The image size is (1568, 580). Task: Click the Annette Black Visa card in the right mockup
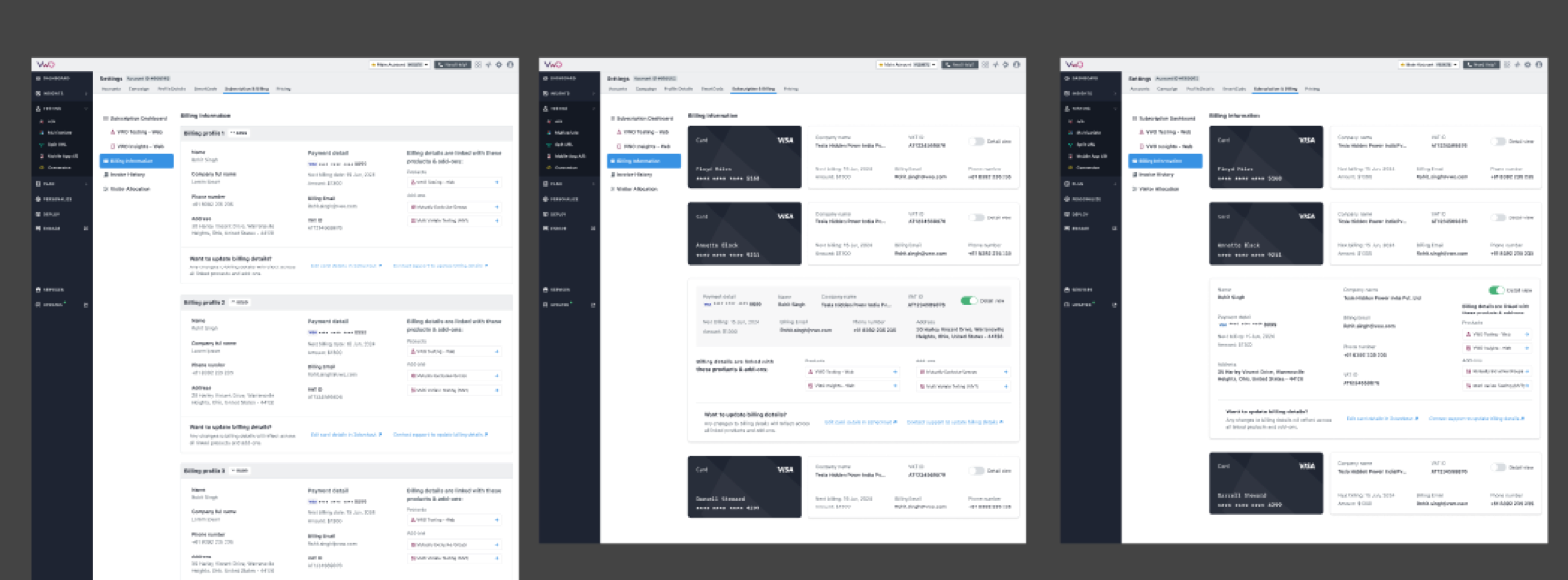point(1266,233)
